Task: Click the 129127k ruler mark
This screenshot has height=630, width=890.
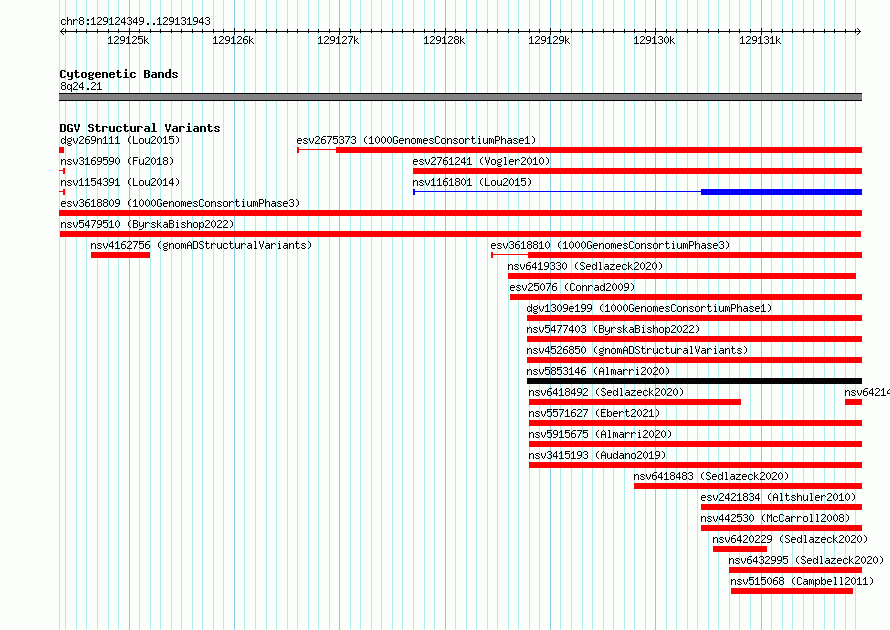Action: pyautogui.click(x=338, y=40)
